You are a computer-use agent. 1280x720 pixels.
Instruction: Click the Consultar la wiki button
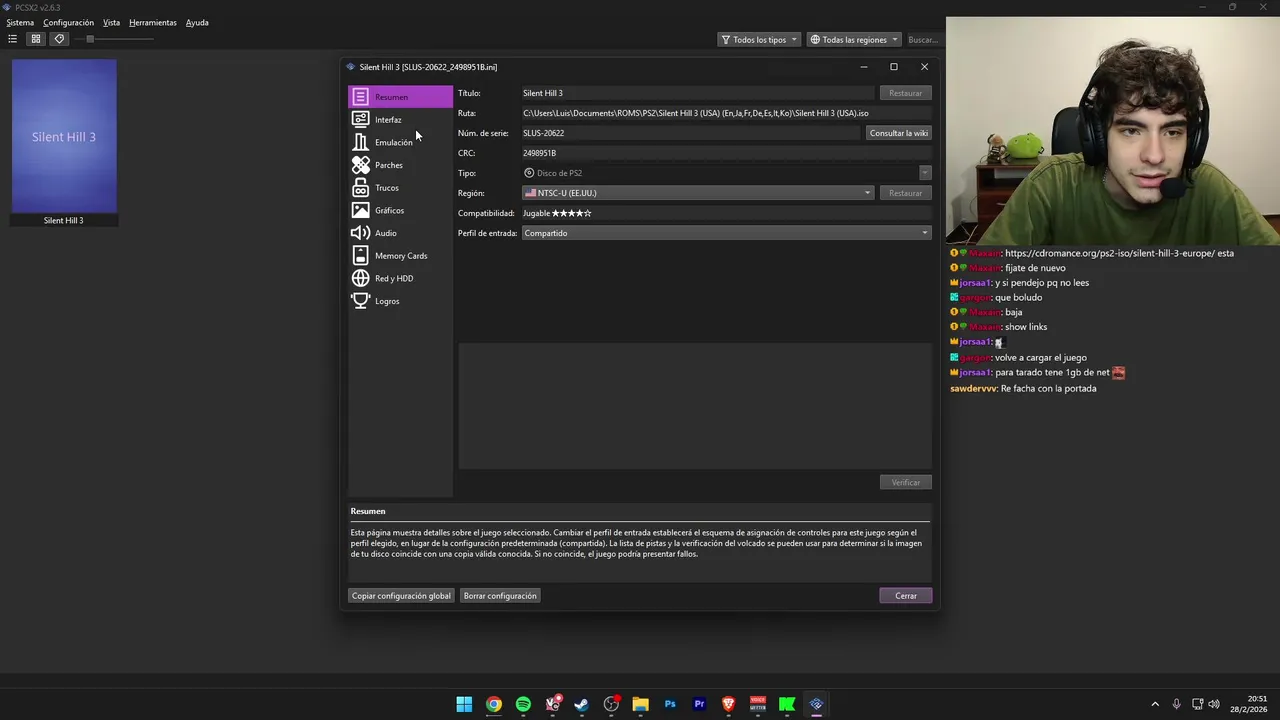point(899,133)
